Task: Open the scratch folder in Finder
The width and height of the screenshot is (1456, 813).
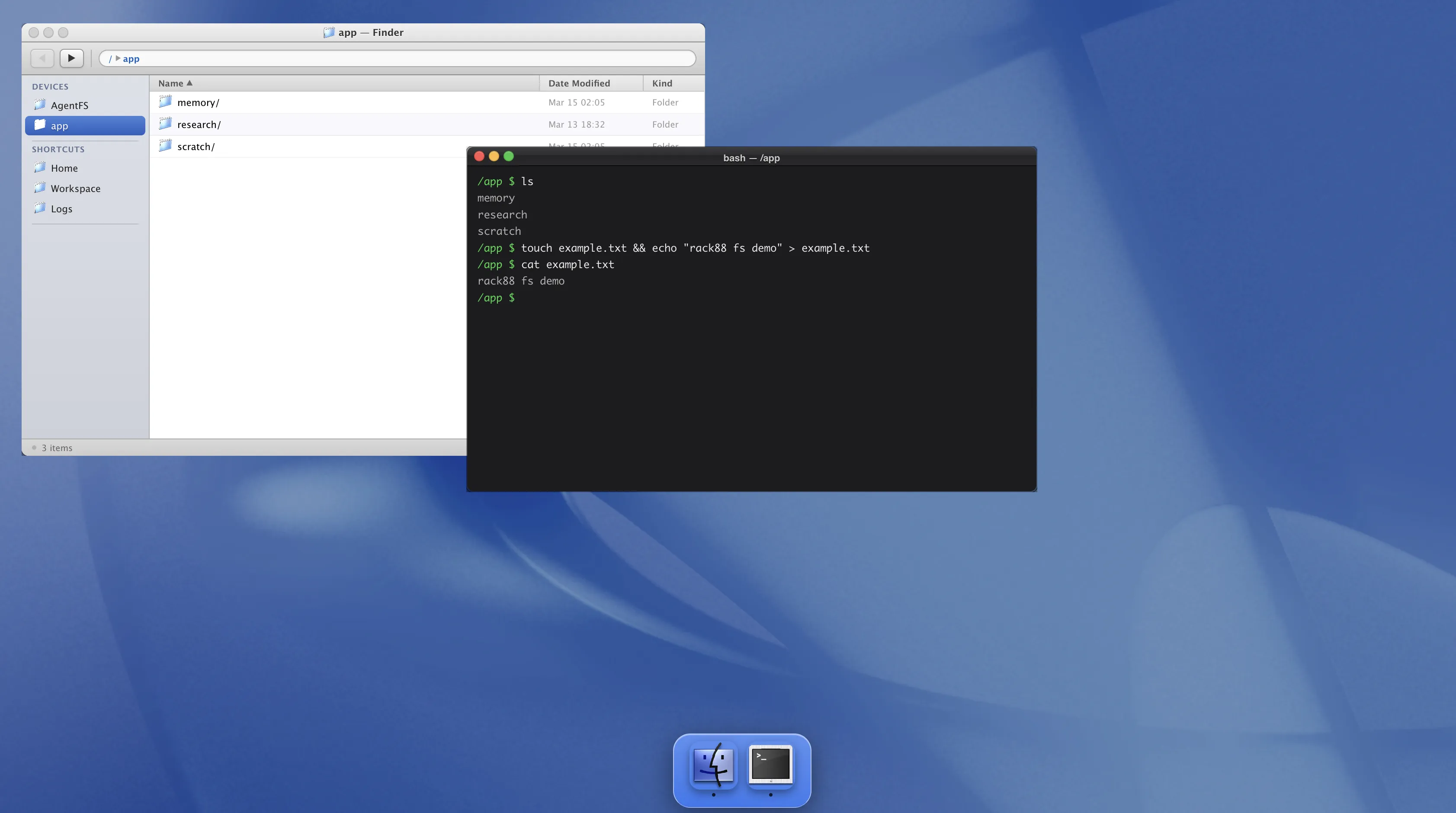Action: point(196,146)
